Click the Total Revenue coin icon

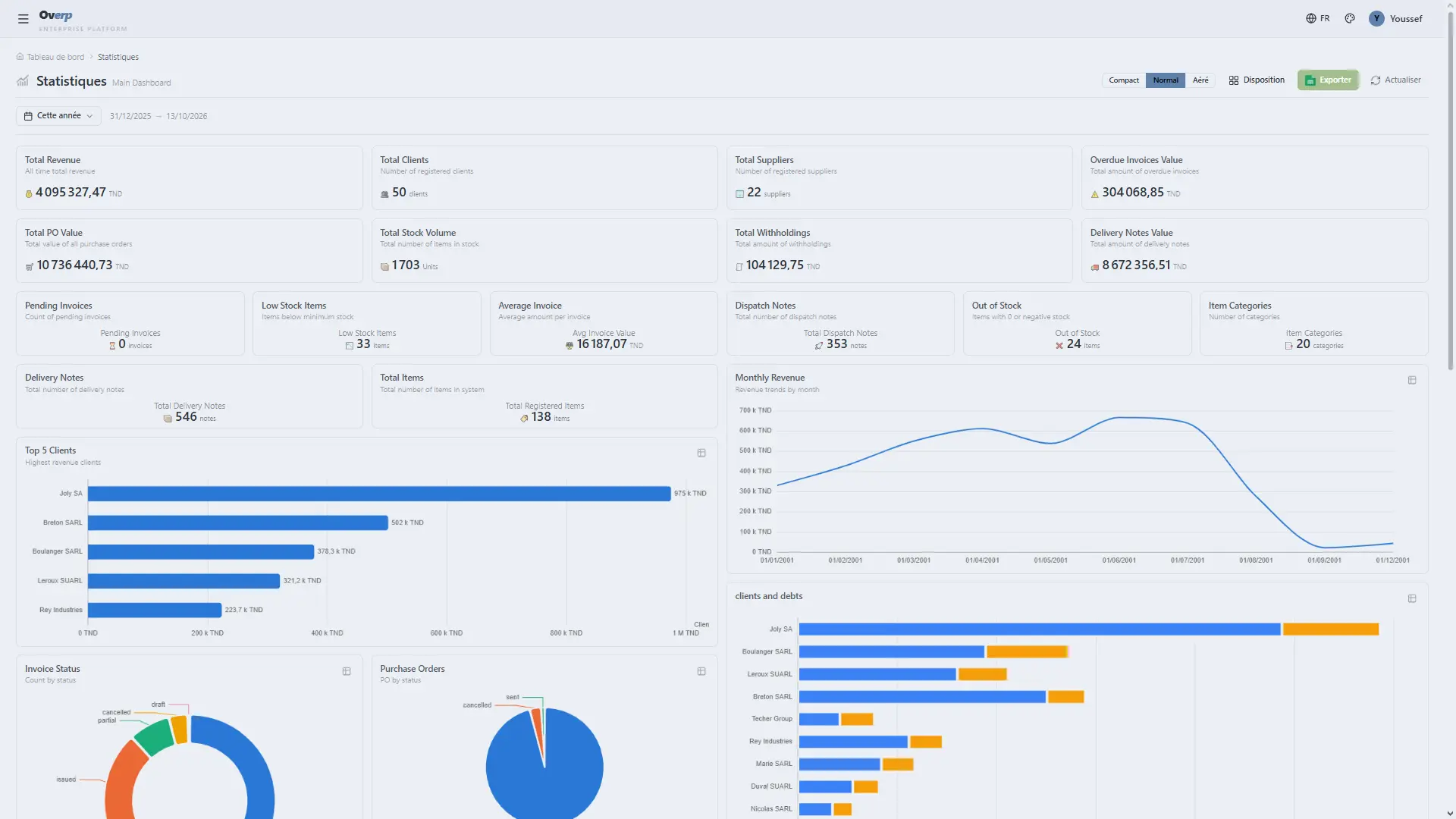click(x=29, y=194)
